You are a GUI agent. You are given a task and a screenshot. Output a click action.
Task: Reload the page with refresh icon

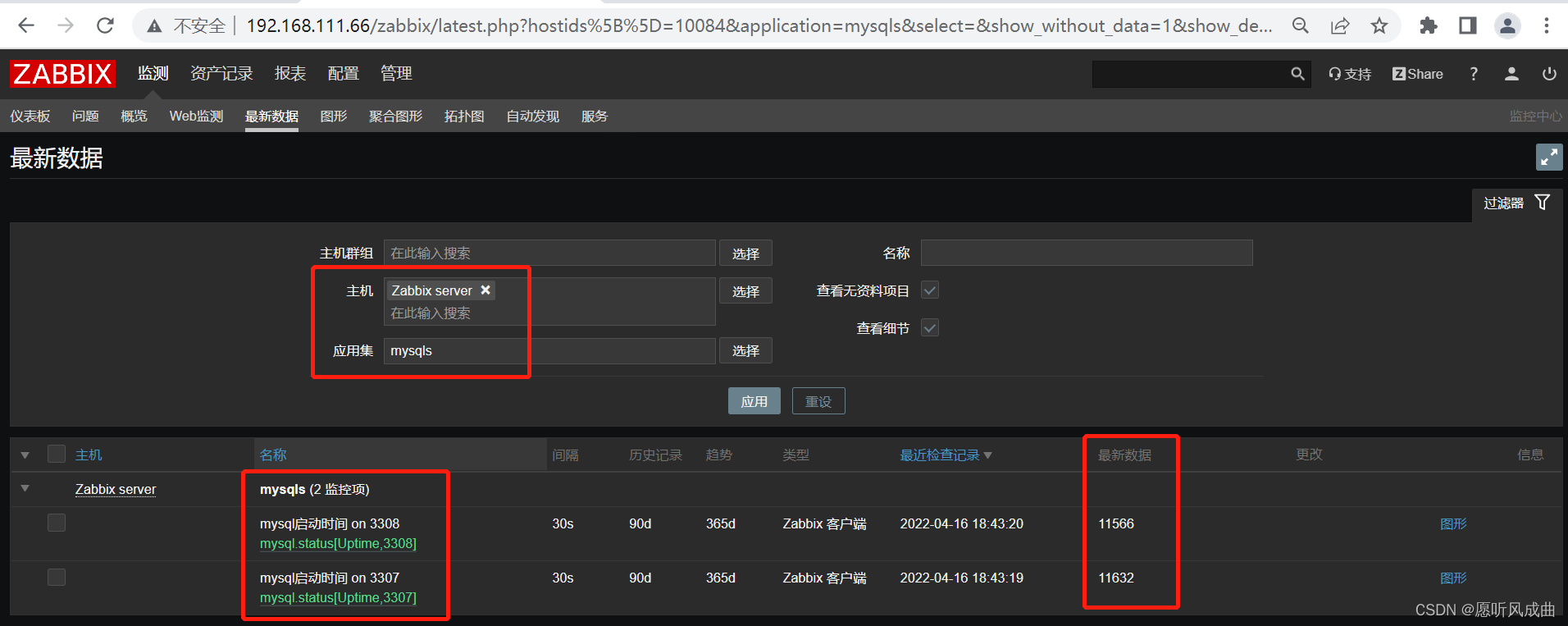pyautogui.click(x=105, y=25)
